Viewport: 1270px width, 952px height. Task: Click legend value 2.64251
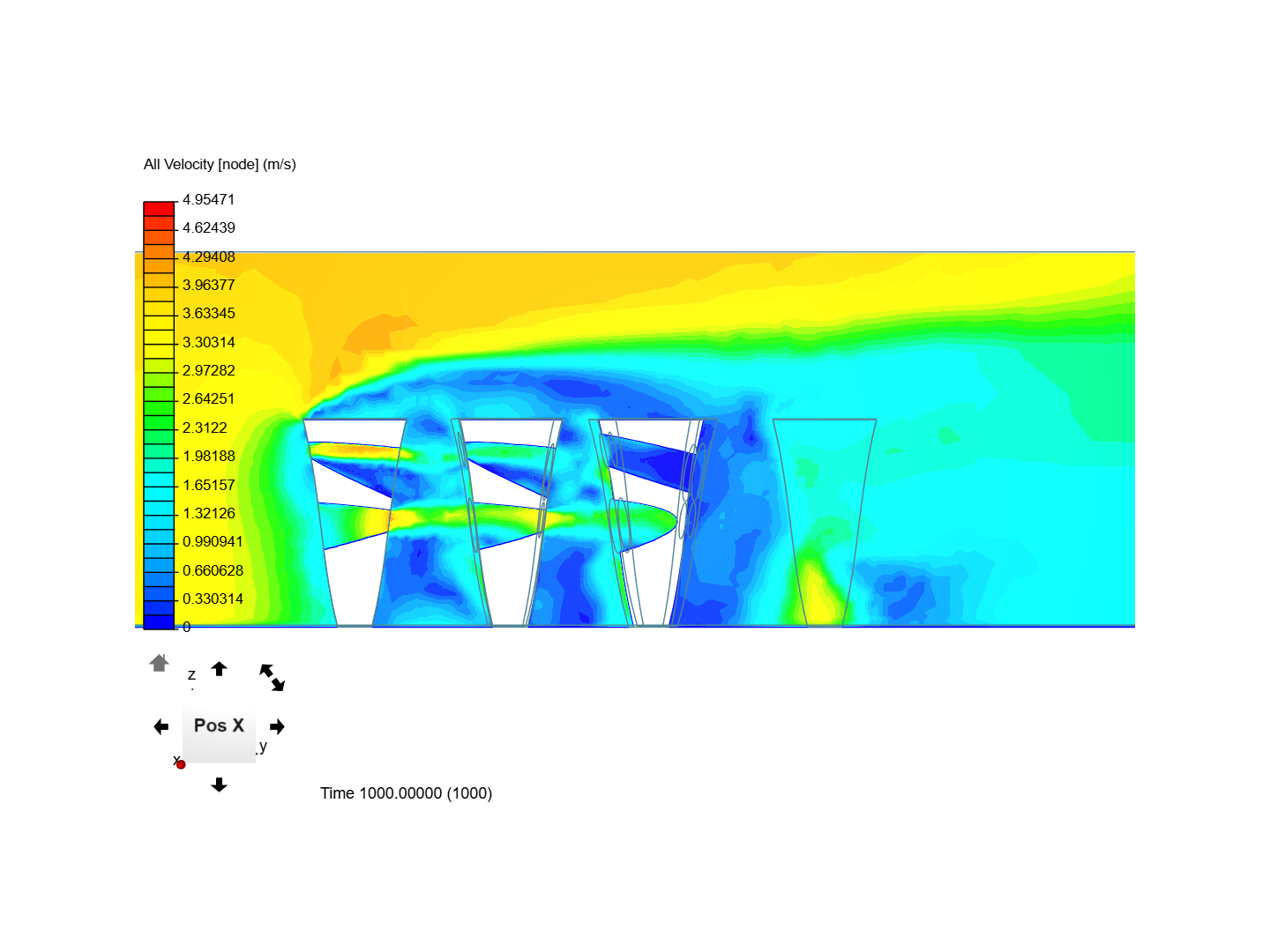click(x=209, y=399)
